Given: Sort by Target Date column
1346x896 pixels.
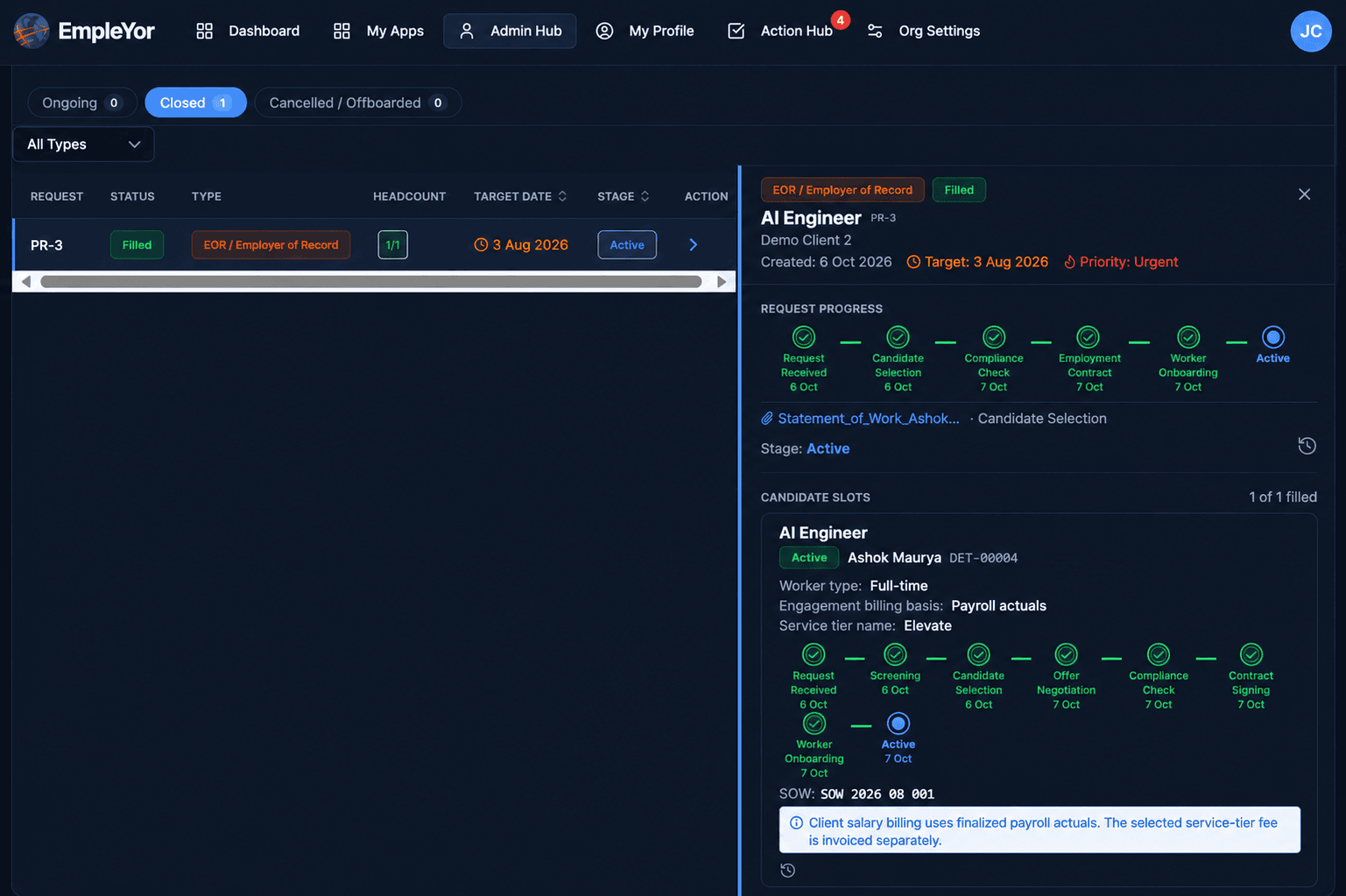Looking at the screenshot, I should pyautogui.click(x=520, y=196).
